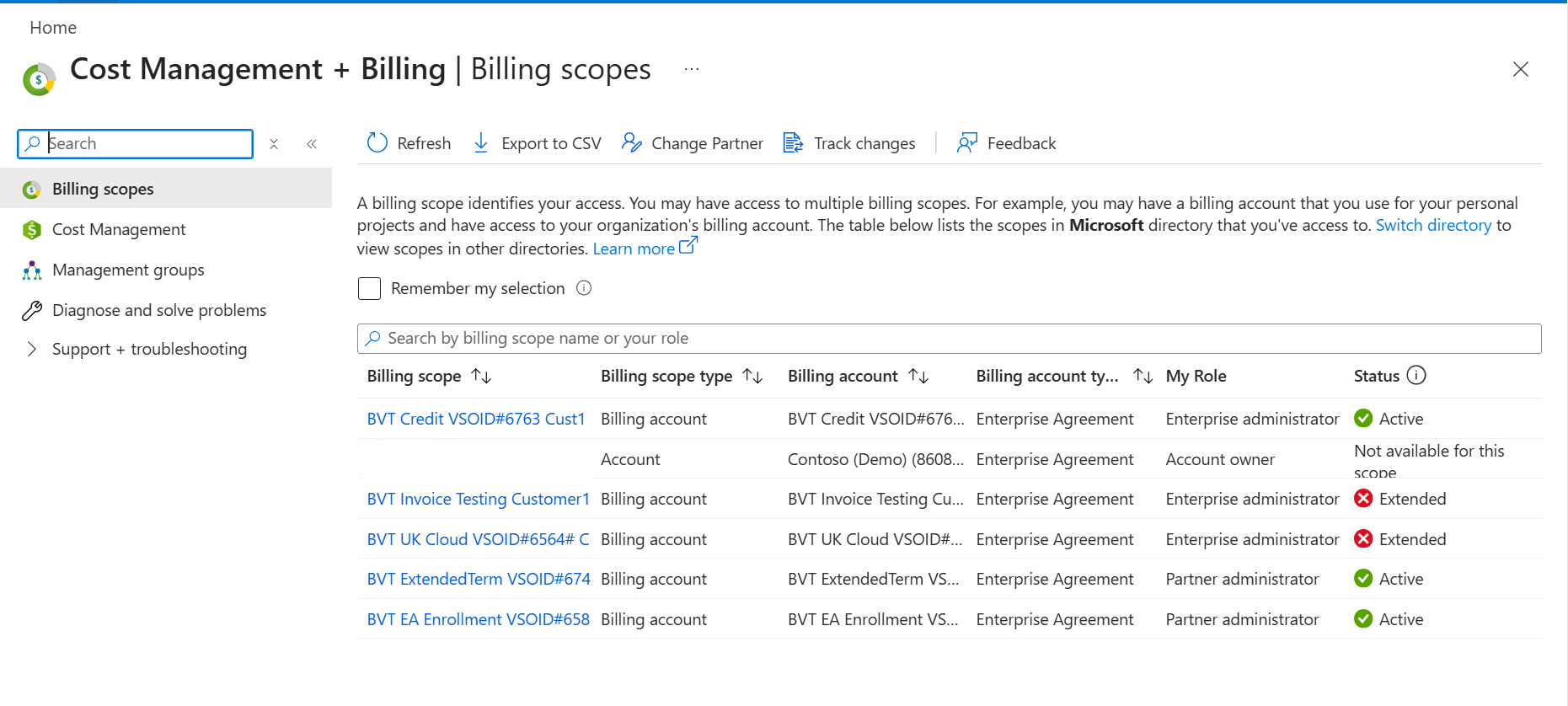
Task: Open the BVT UK Cloud VSOID#6564# scope
Action: click(479, 539)
